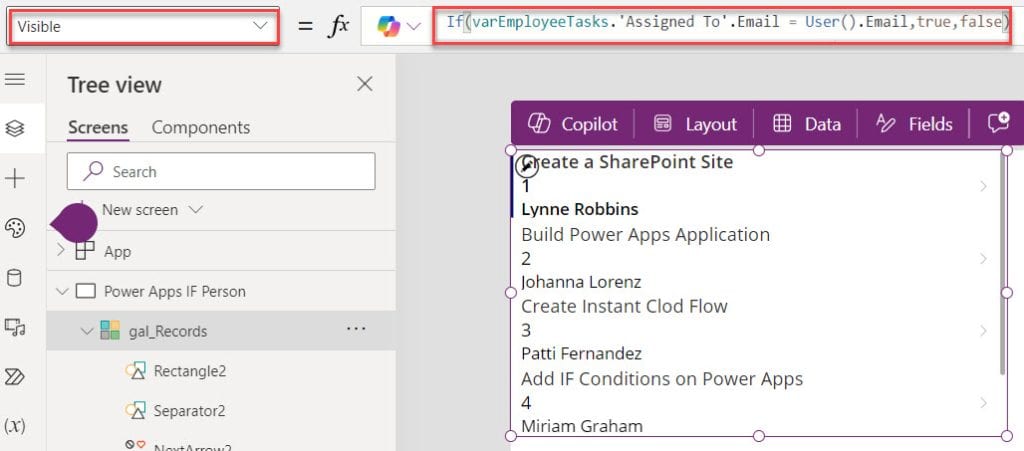The image size is (1024, 451).
Task: Select Power Apps IF Person screen
Action: 174,291
